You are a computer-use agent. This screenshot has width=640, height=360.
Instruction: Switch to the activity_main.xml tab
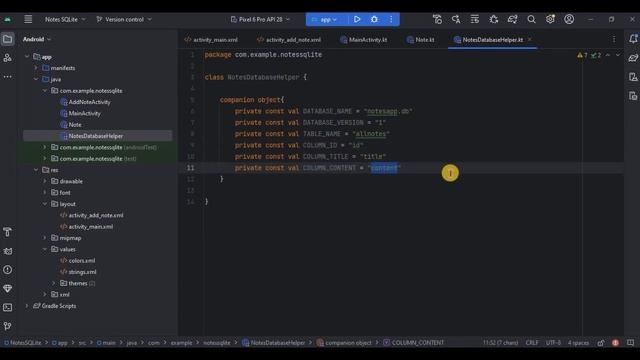click(x=211, y=40)
